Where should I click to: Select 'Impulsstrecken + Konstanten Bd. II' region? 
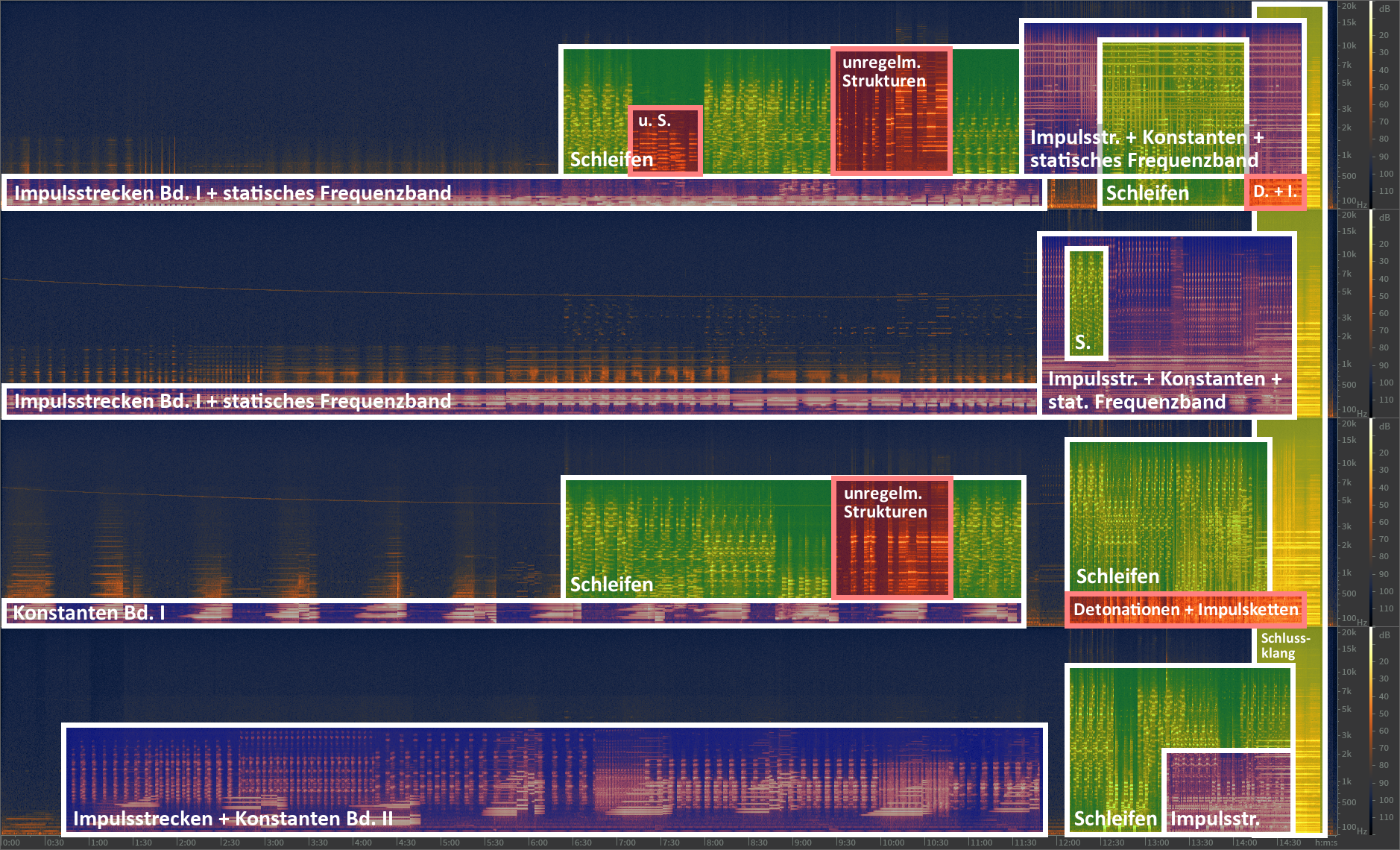pos(554,779)
